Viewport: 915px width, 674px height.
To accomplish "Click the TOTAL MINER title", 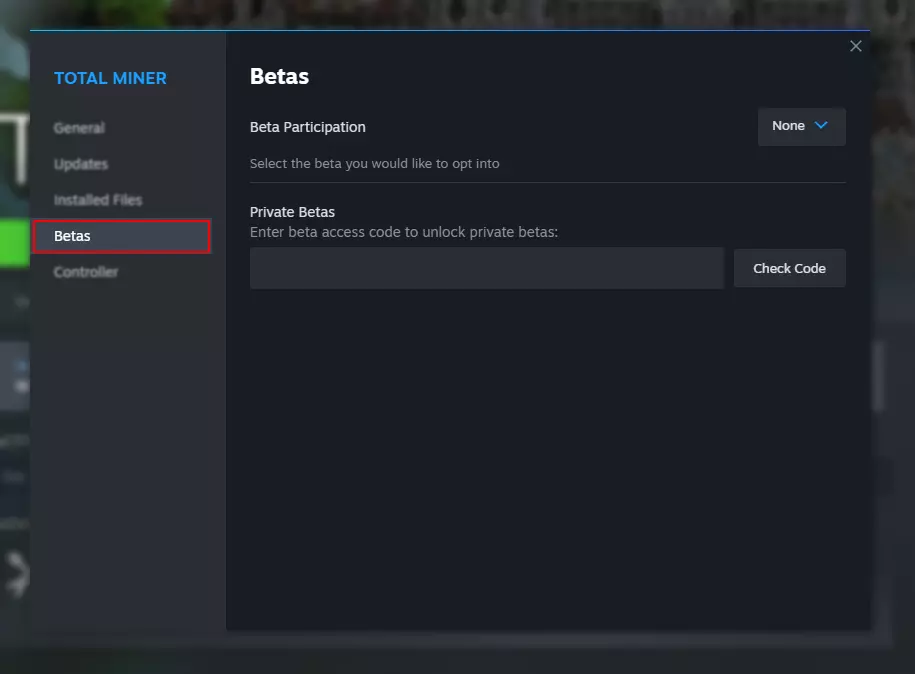I will point(110,78).
